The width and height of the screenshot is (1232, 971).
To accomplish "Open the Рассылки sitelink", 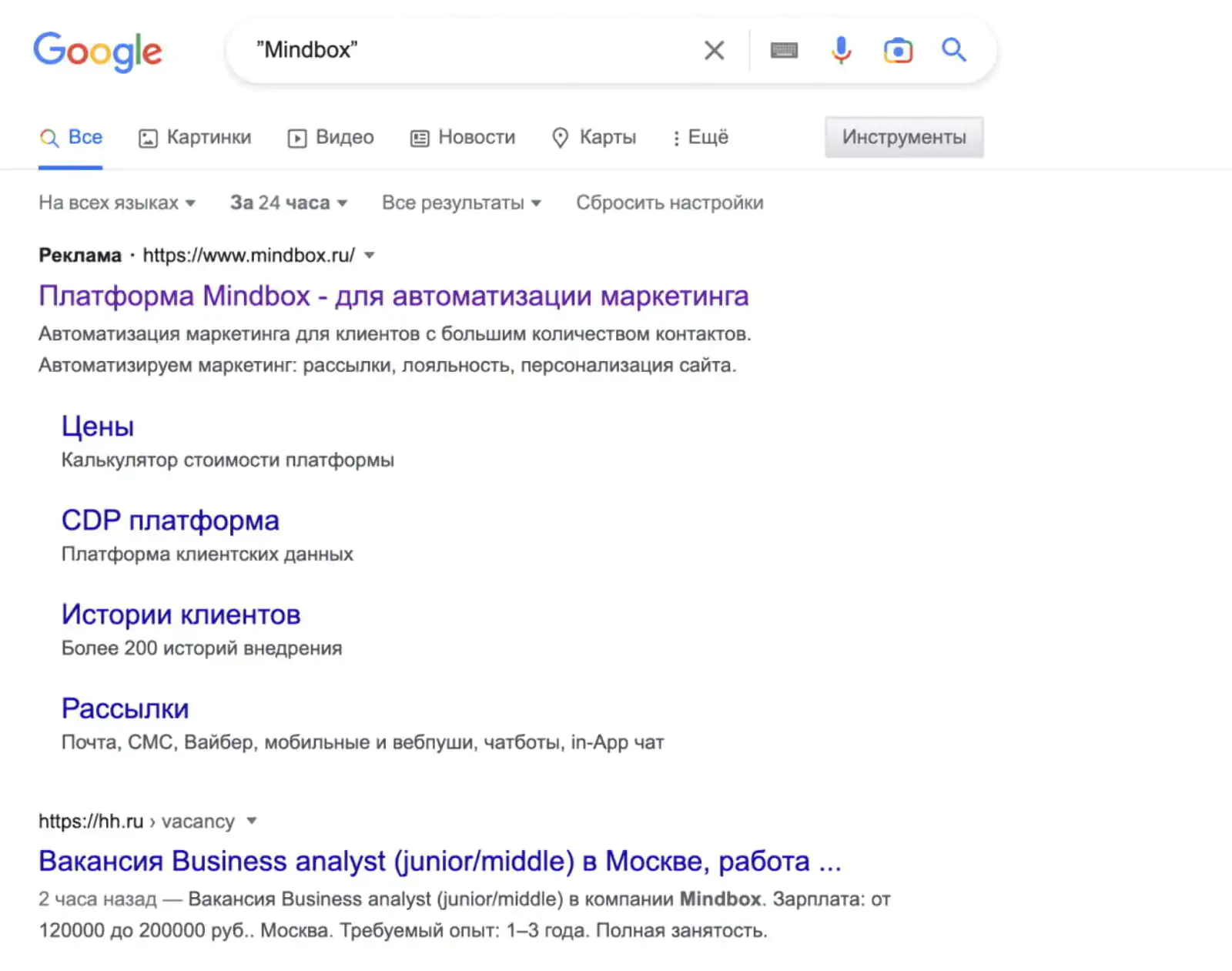I will [x=126, y=708].
